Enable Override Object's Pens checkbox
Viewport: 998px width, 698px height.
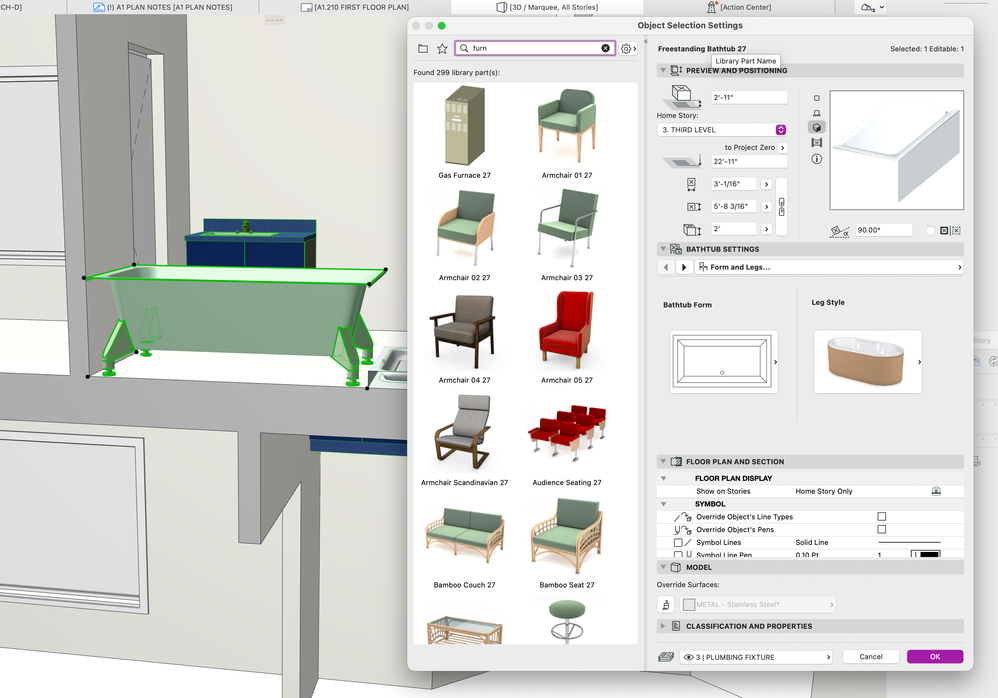(882, 529)
